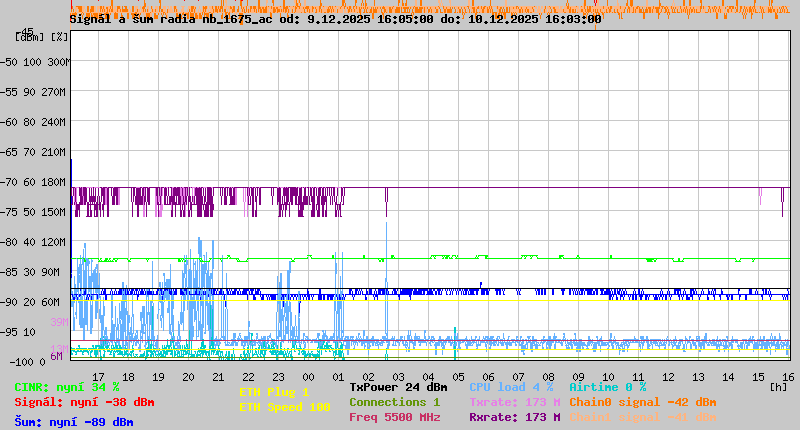800x430 pixels.
Task: Click the TxPower 24 dBm legend text
Action: [398, 387]
